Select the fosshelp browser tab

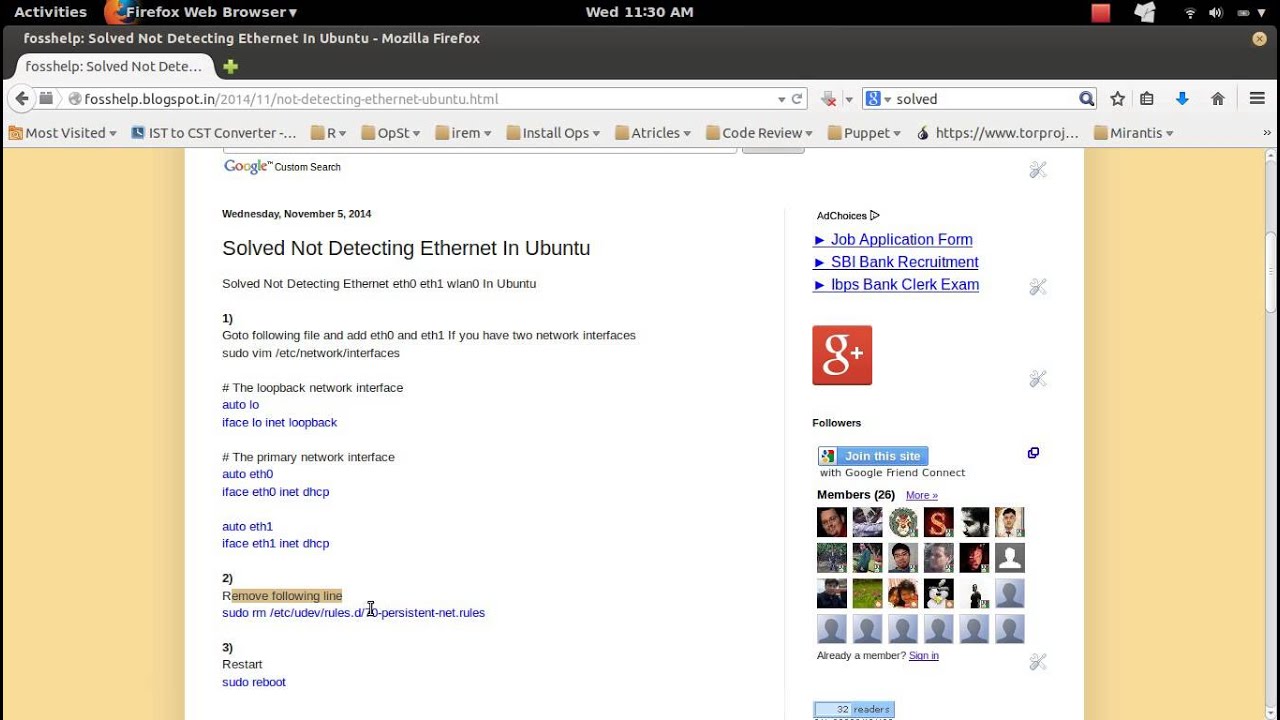113,67
